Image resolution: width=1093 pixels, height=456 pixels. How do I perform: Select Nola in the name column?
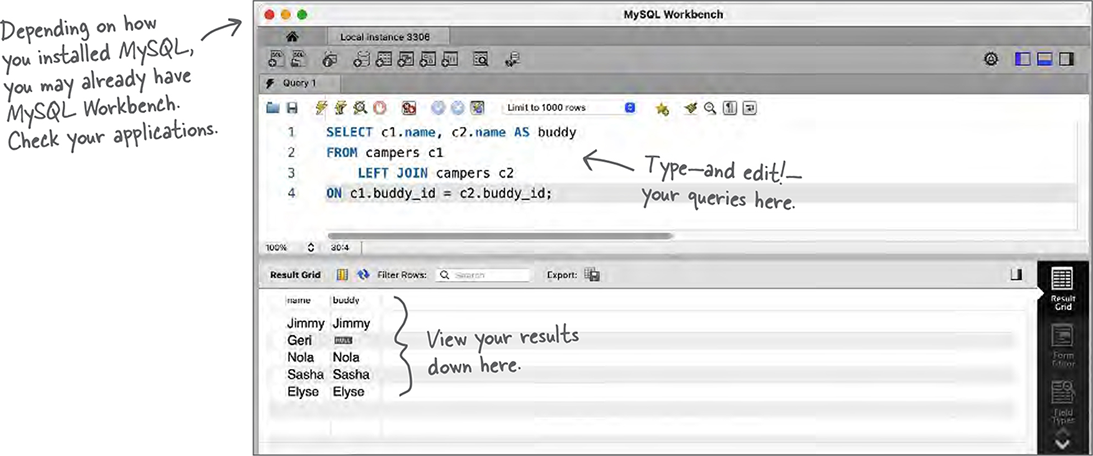click(300, 357)
